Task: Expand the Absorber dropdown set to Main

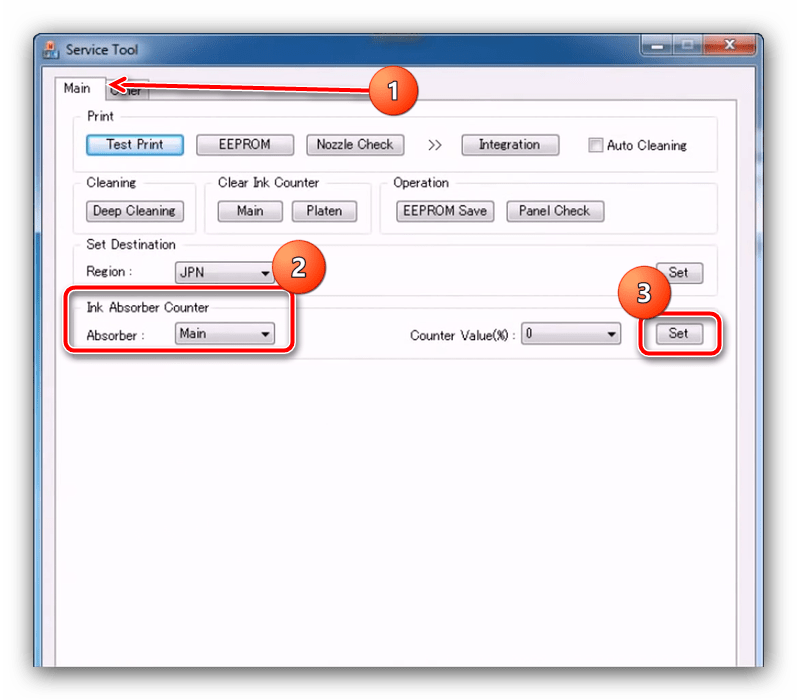Action: click(x=224, y=333)
